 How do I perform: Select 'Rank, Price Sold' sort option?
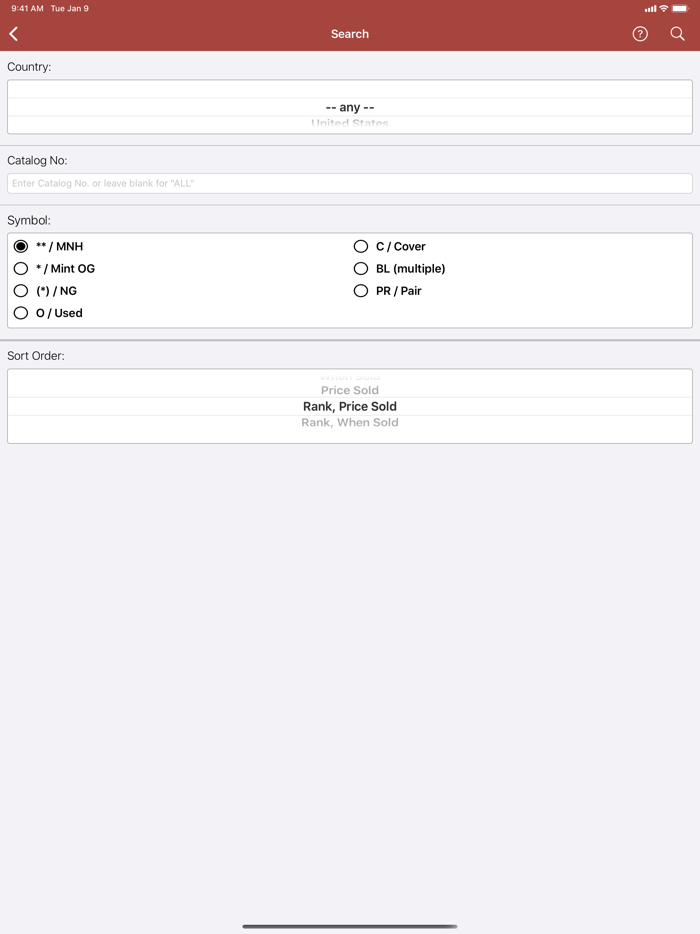coord(350,406)
